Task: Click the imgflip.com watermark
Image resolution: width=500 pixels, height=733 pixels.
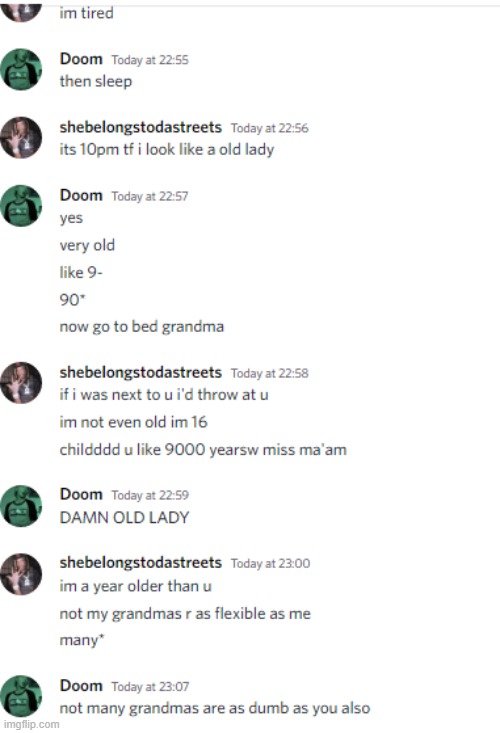Action: (x=30, y=724)
